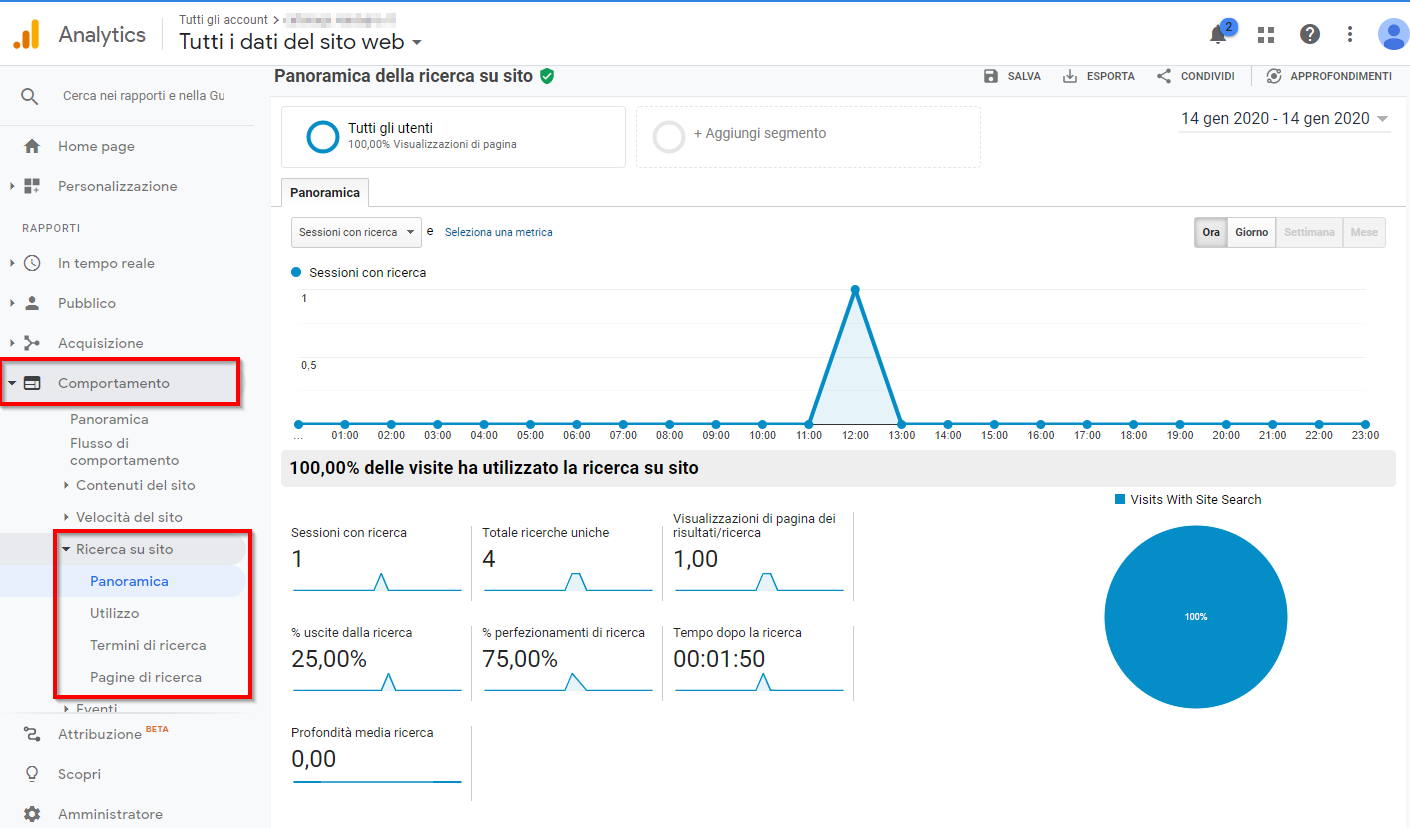Screen dimensions: 1410x828
Task: Click the search reports input field
Action: pyautogui.click(x=143, y=96)
